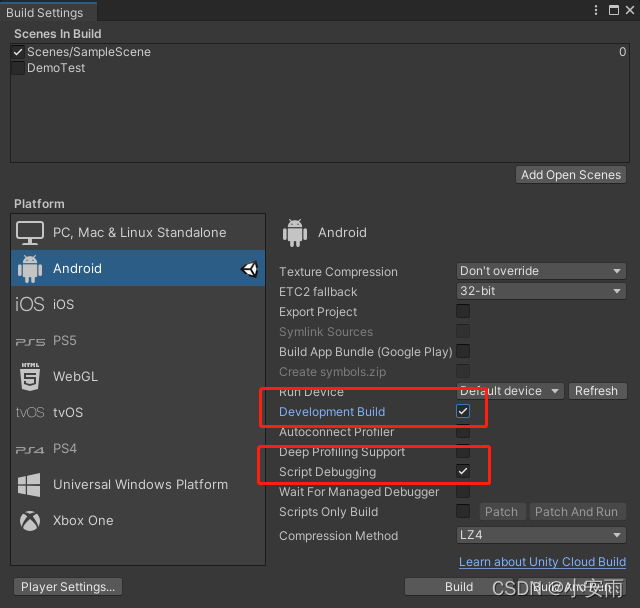This screenshot has width=640, height=608.
Task: Click Add Open Scenes button
Action: tap(571, 175)
